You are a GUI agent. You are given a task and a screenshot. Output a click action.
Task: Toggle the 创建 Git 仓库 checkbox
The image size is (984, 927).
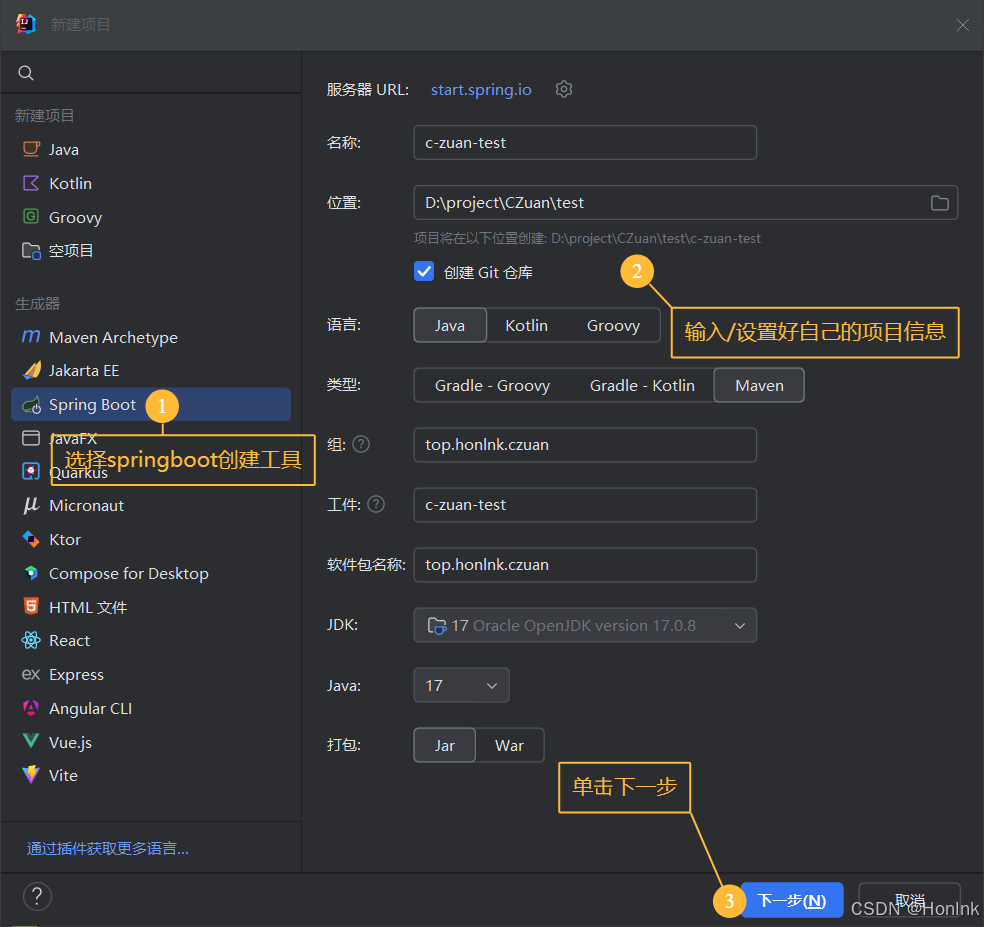(x=424, y=271)
